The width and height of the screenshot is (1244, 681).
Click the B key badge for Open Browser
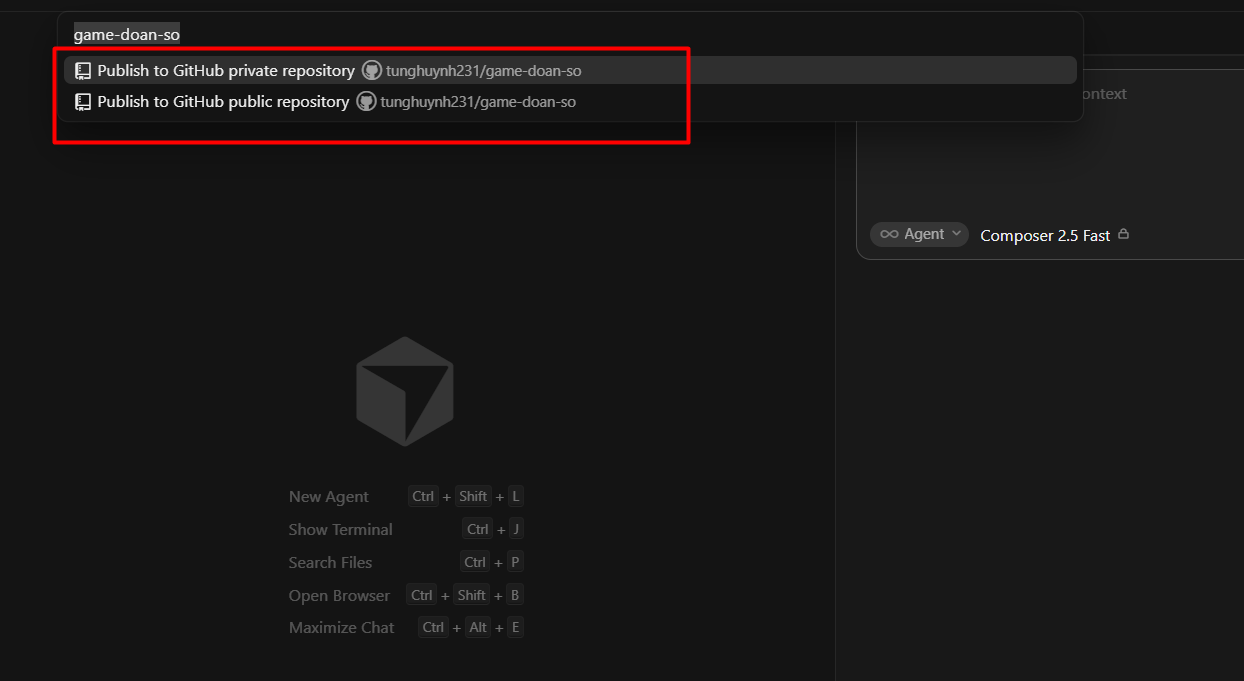(x=515, y=595)
